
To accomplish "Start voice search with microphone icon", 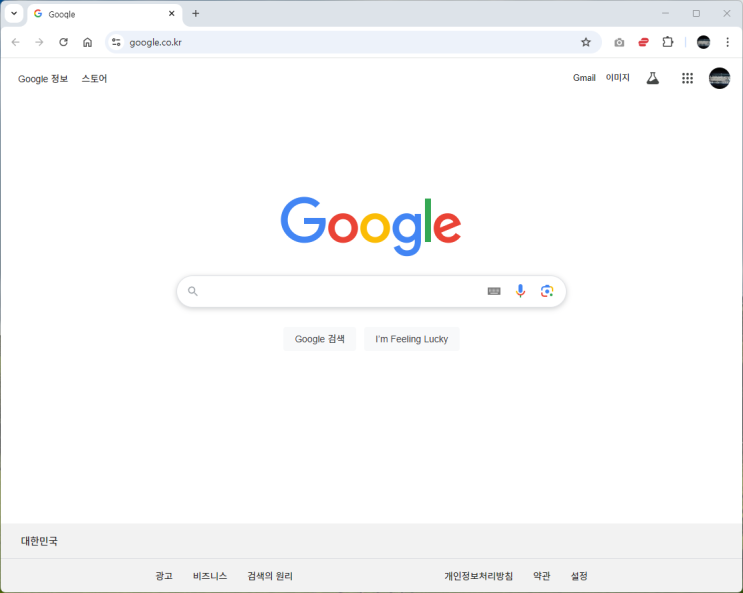I will [520, 291].
